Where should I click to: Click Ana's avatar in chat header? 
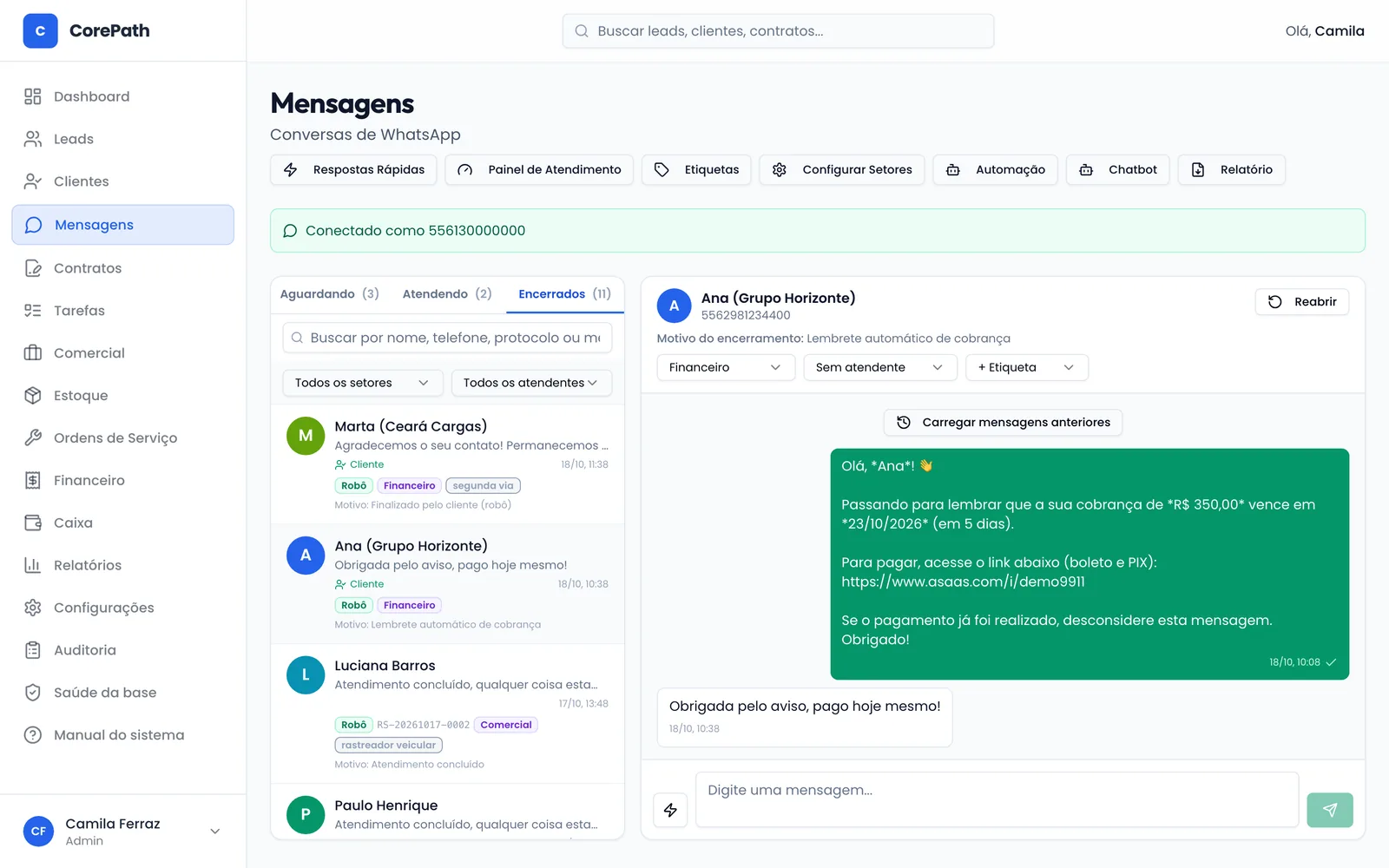tap(674, 306)
